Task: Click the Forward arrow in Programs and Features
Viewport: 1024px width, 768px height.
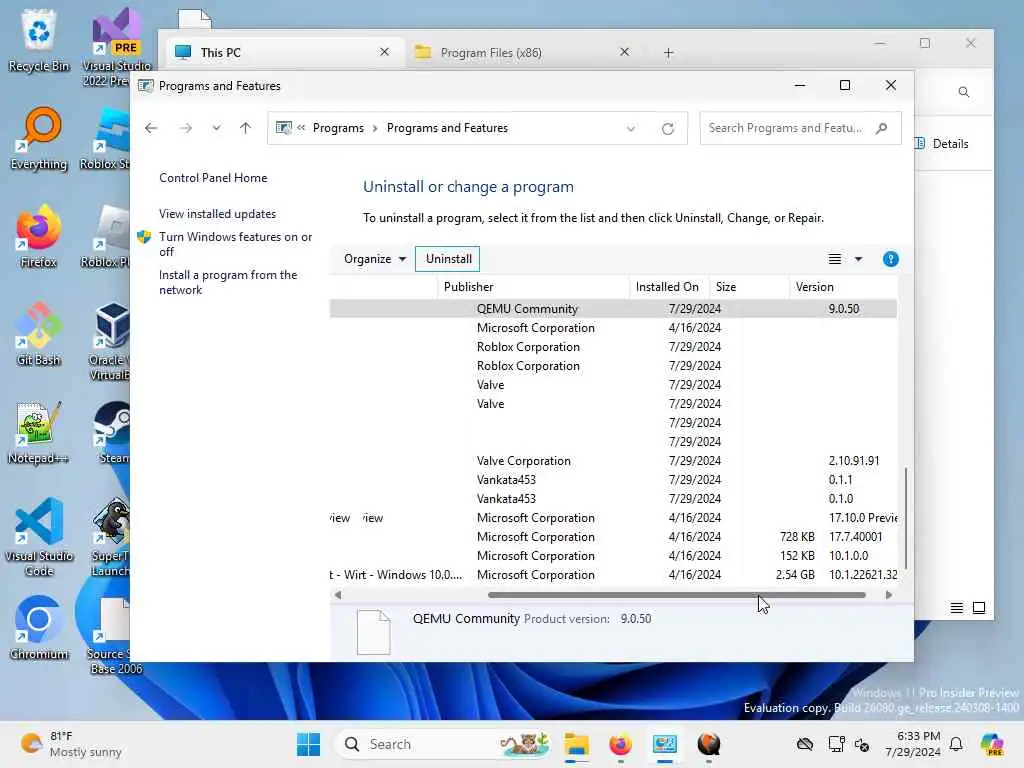Action: (x=186, y=128)
